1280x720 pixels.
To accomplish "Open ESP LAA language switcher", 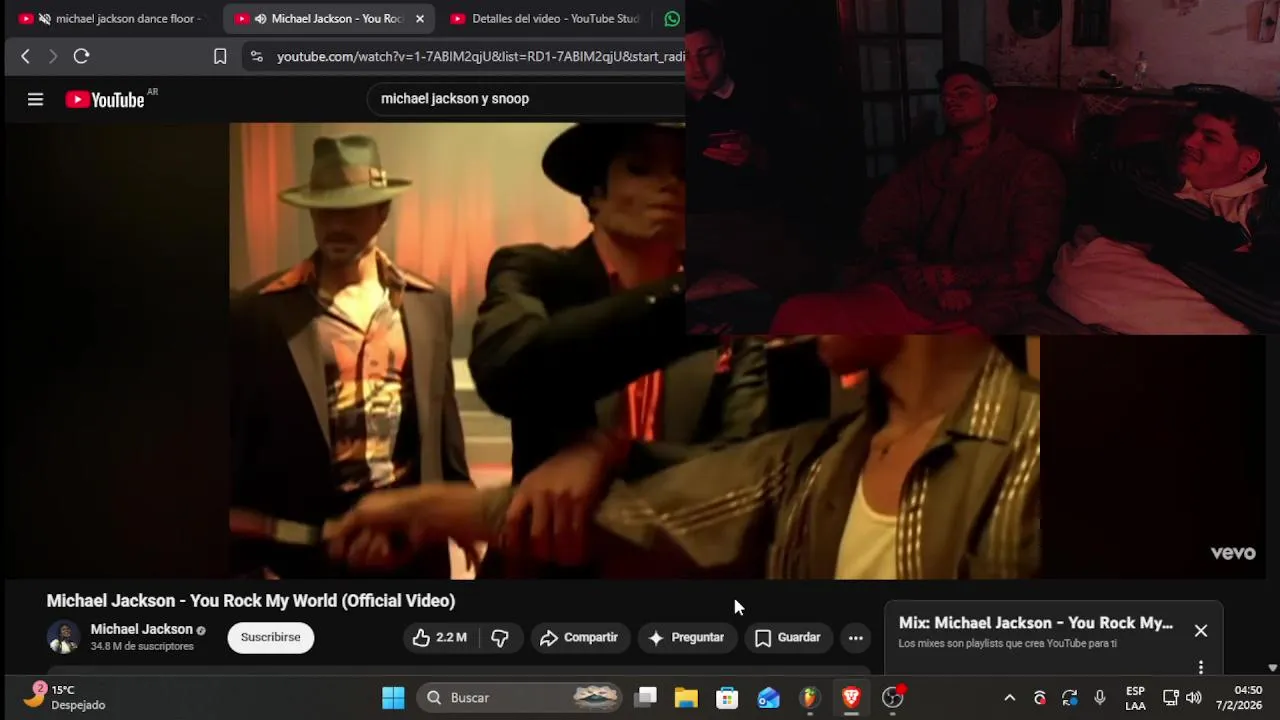I will coord(1135,697).
